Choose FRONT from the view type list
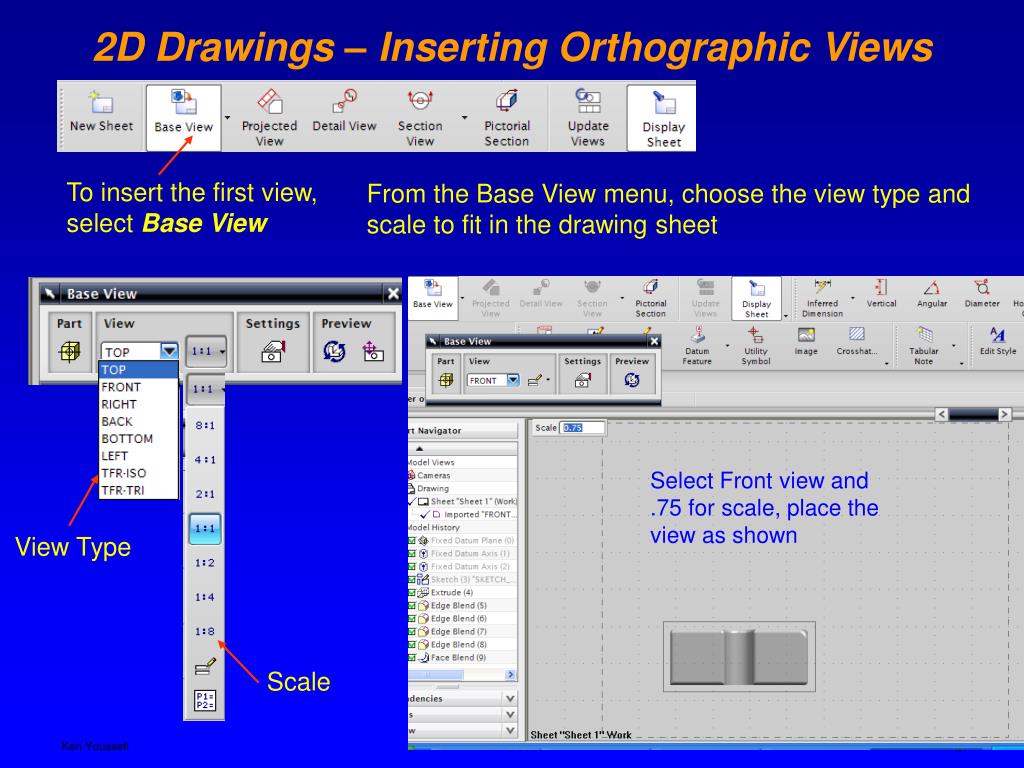1024x768 pixels. click(x=138, y=387)
